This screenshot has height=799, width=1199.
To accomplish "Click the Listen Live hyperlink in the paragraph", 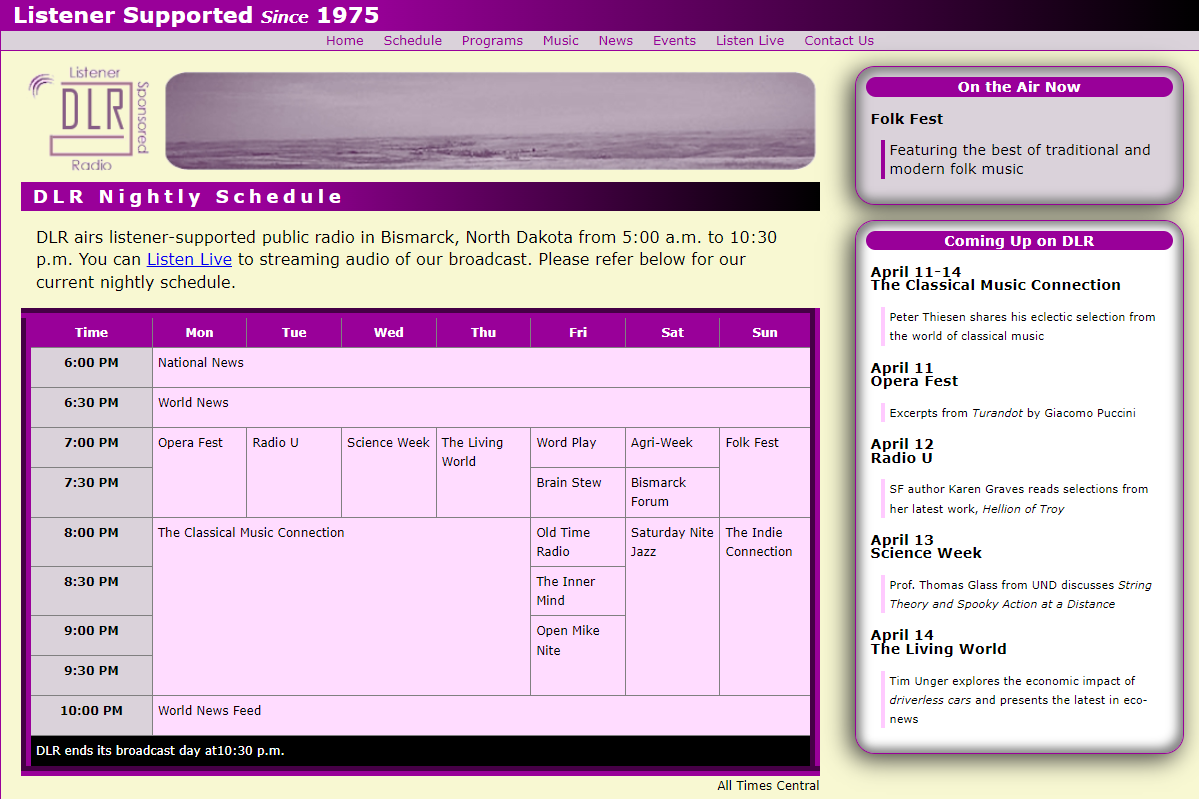I will pos(188,259).
